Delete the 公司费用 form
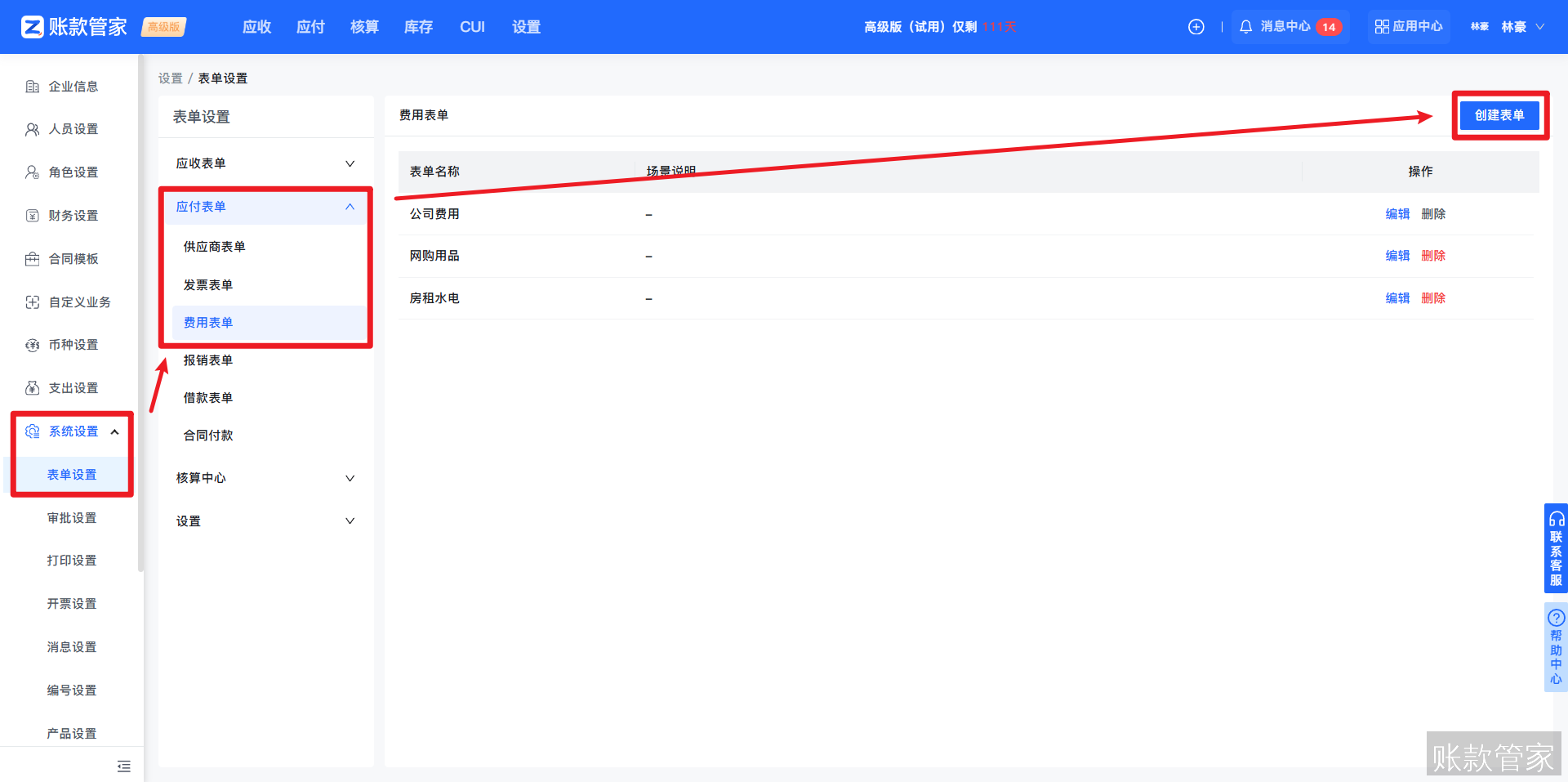The image size is (1568, 782). [1433, 214]
